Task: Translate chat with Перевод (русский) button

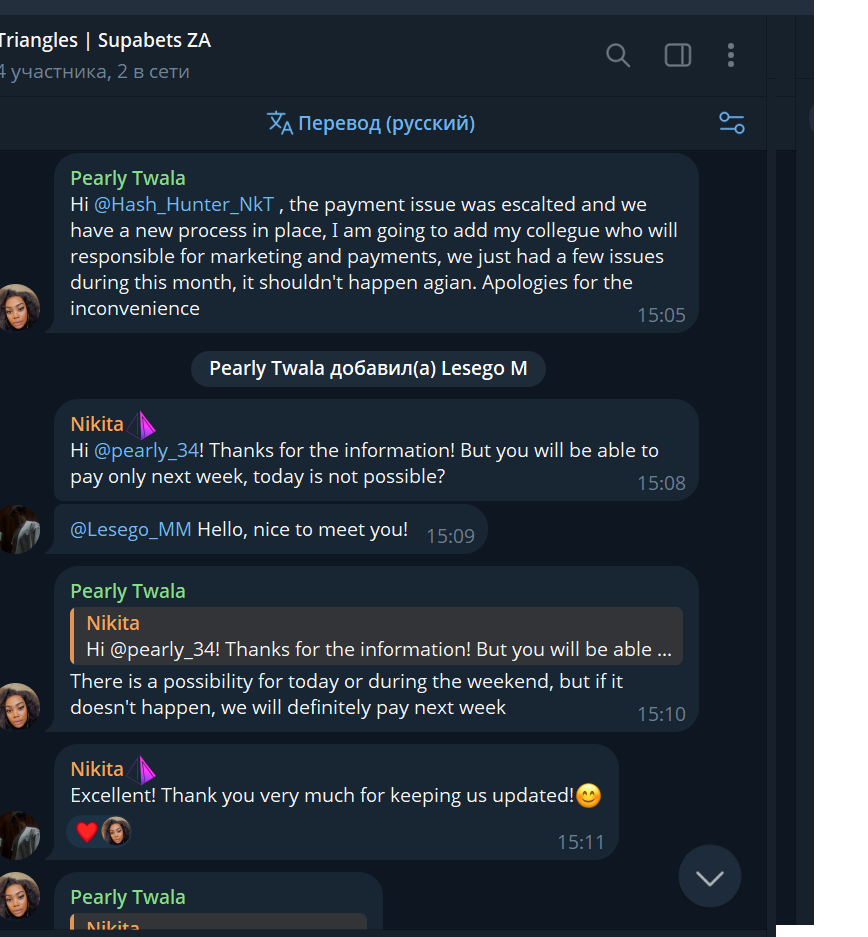Action: (386, 123)
